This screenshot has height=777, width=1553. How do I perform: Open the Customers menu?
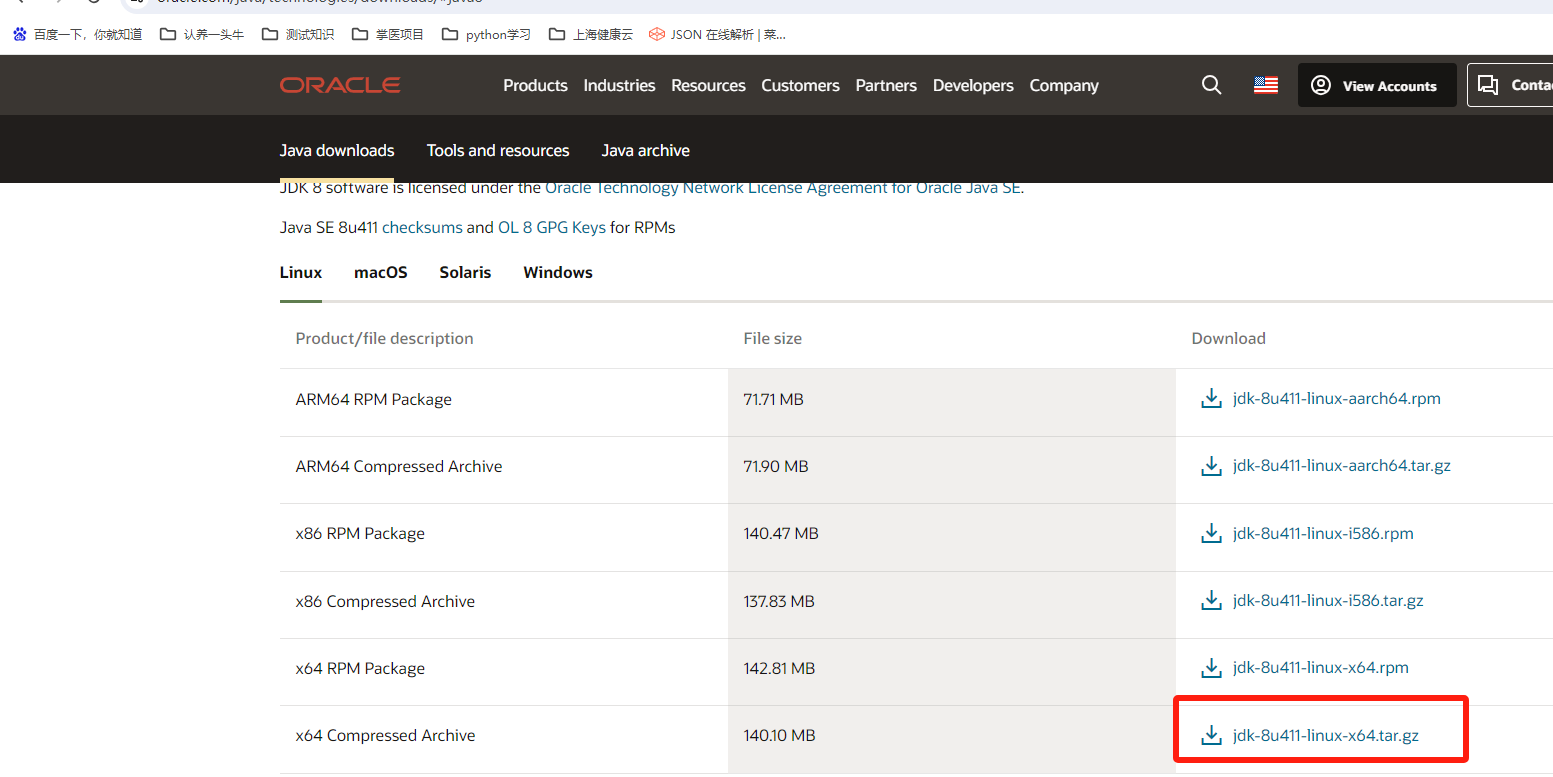coord(800,86)
